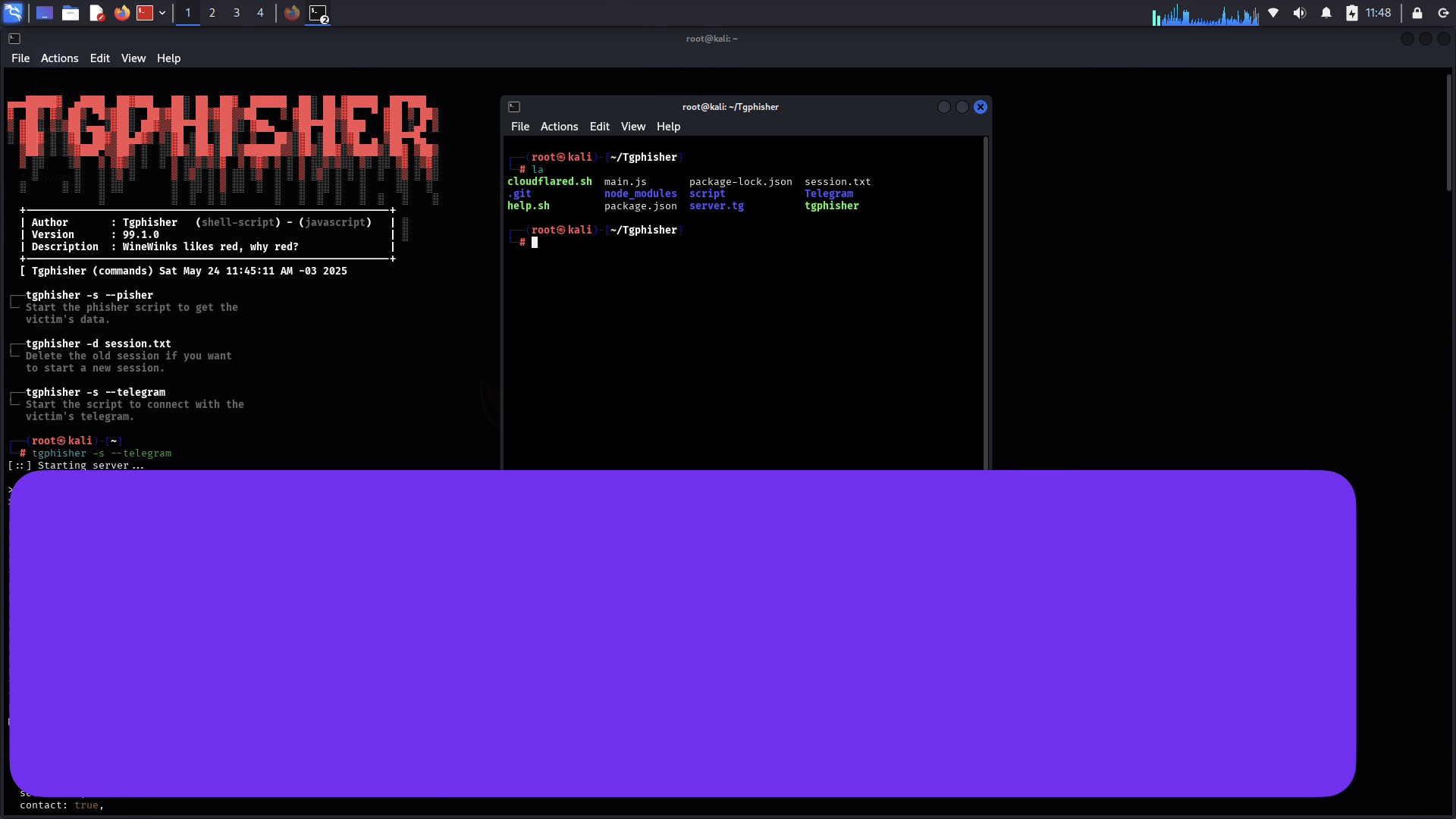Click the logout icon at far right
This screenshot has width=1456, height=819.
1443,13
